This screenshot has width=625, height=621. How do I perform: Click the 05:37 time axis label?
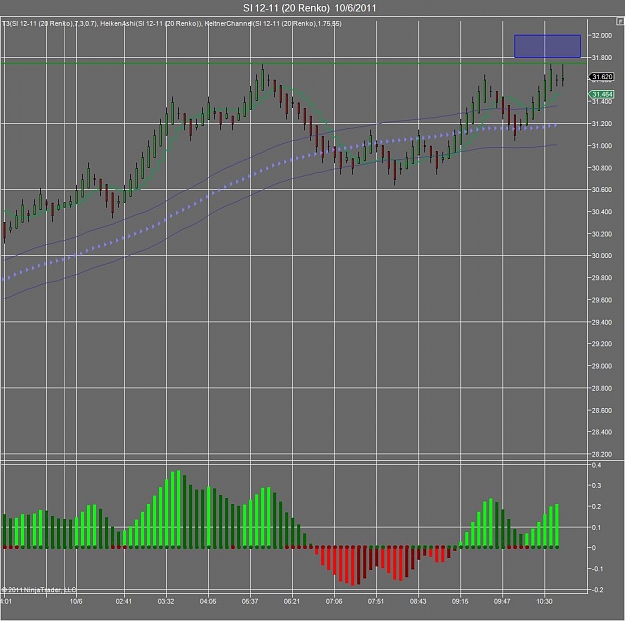250,601
